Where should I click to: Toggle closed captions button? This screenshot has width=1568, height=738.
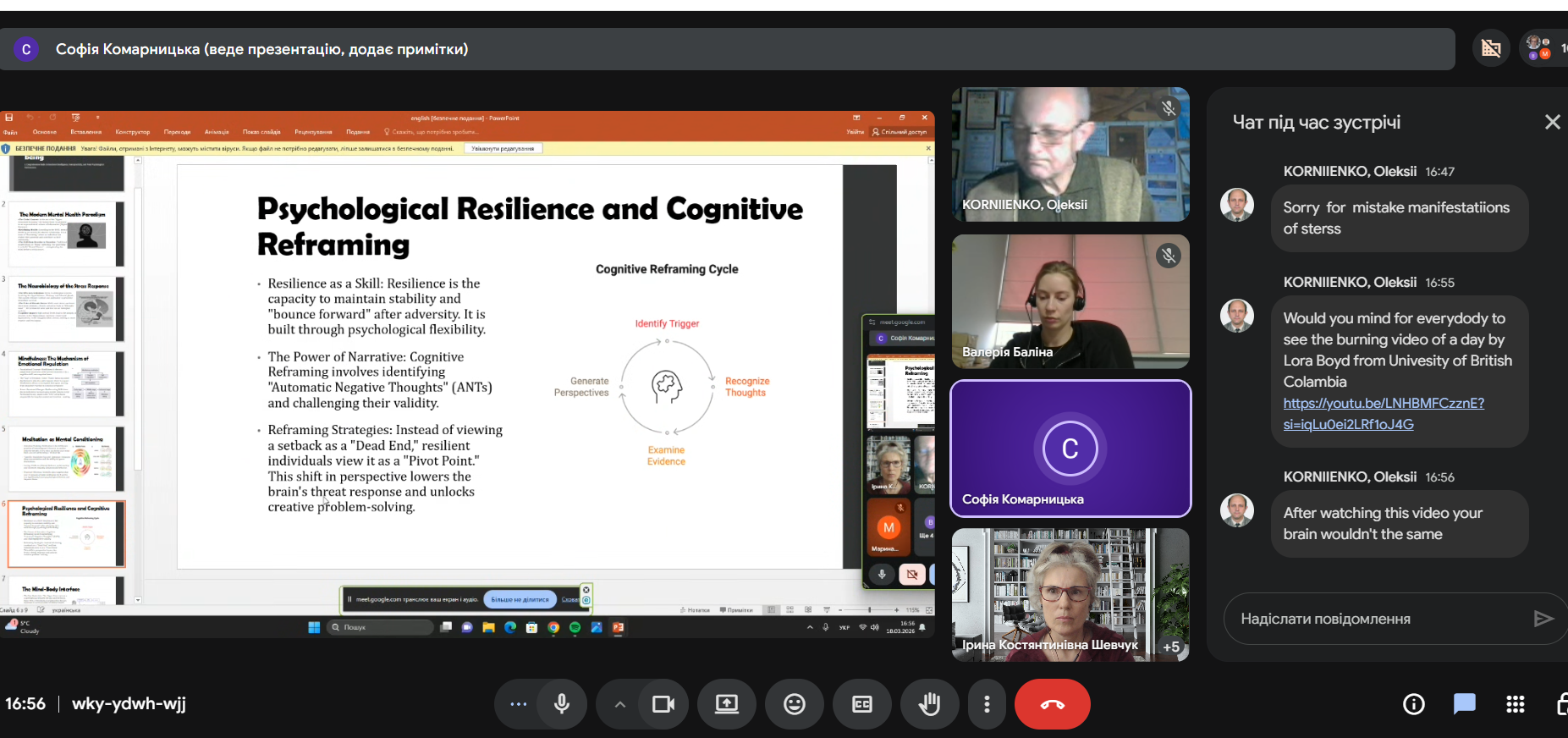(861, 704)
